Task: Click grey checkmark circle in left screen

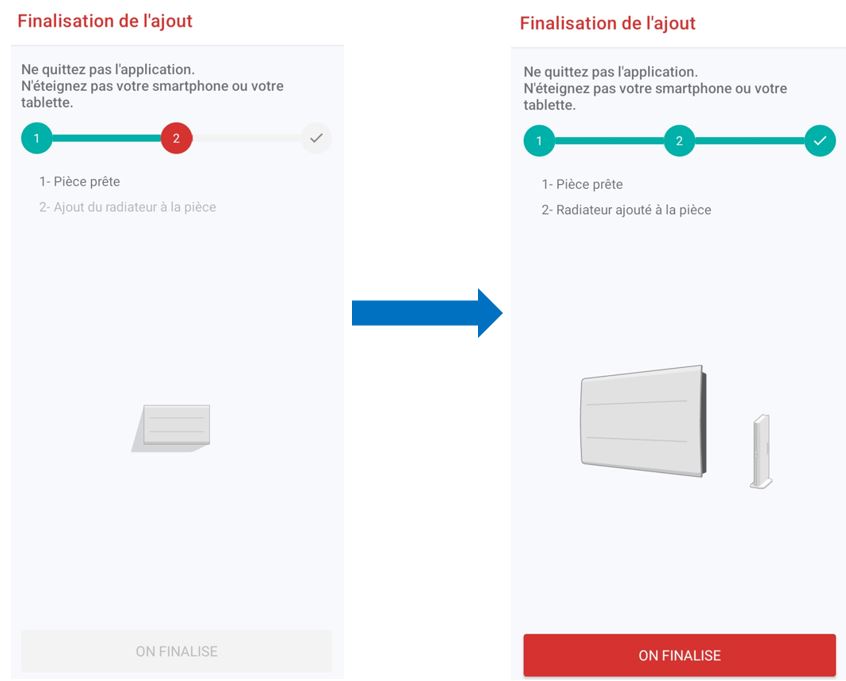Action: [316, 138]
